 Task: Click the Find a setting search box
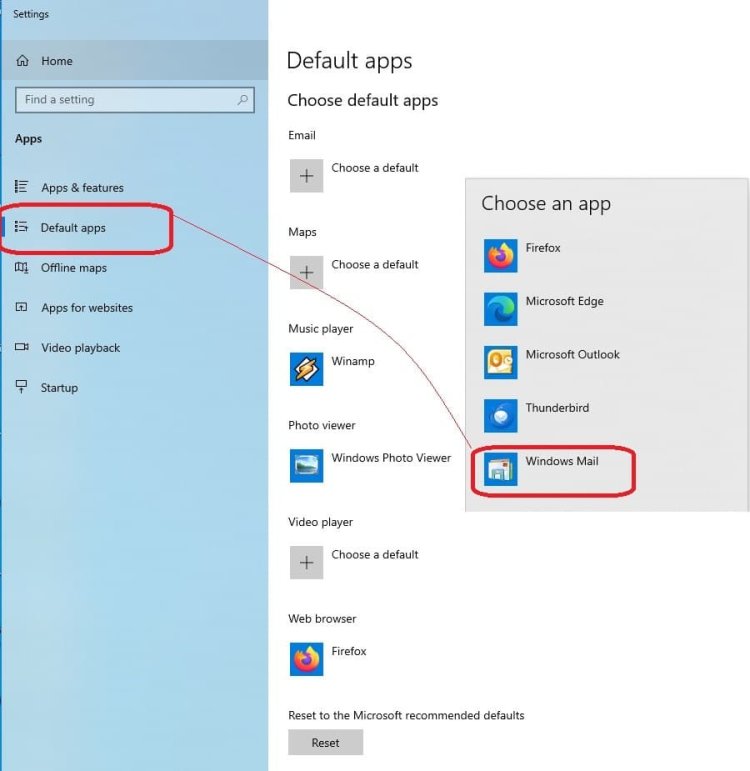tap(125, 100)
